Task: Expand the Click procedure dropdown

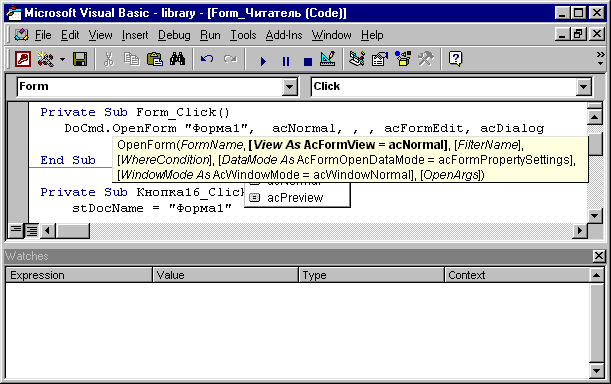Action: [583, 87]
